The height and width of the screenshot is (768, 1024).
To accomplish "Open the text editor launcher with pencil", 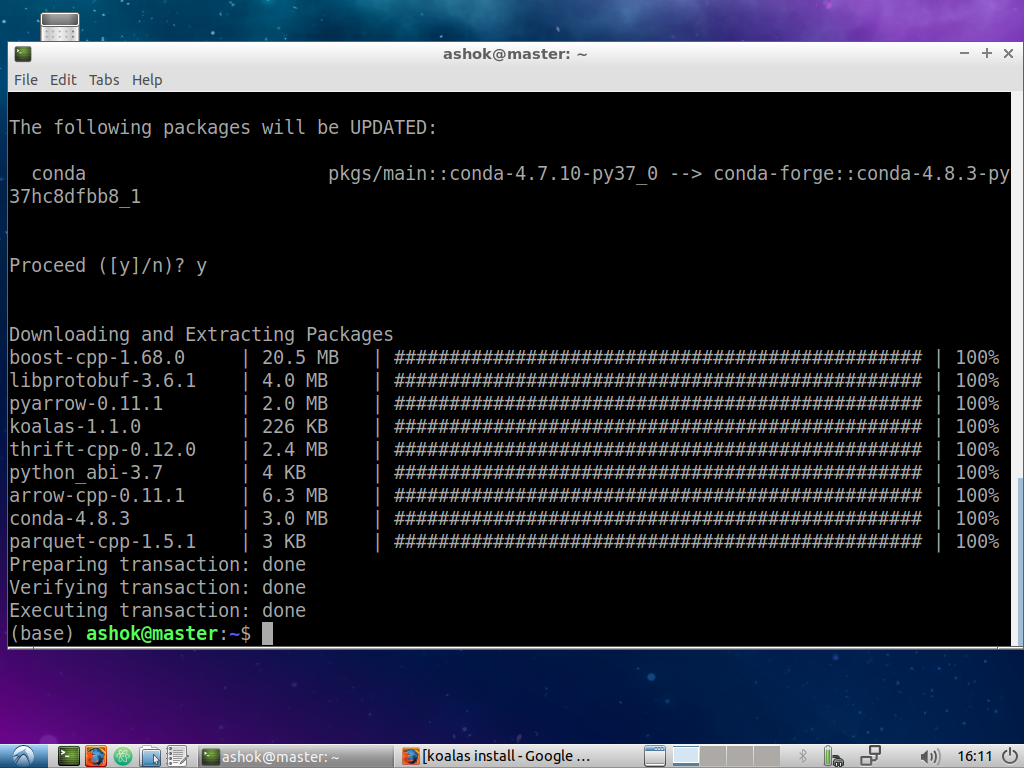I will (177, 756).
